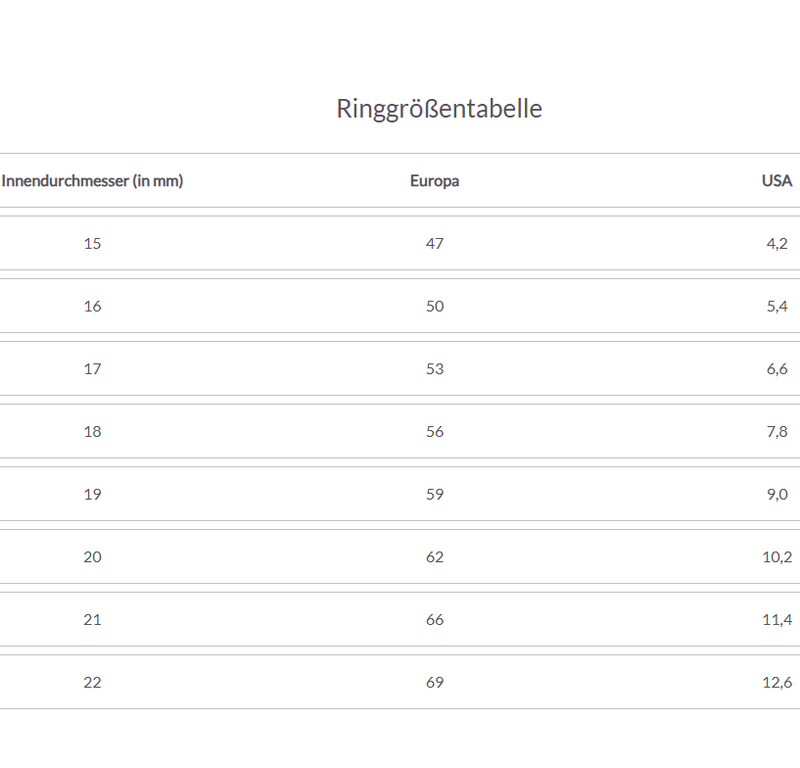Screen dimensions: 800x768
Task: Click the Ringgrößentabelle heading
Action: pos(439,109)
